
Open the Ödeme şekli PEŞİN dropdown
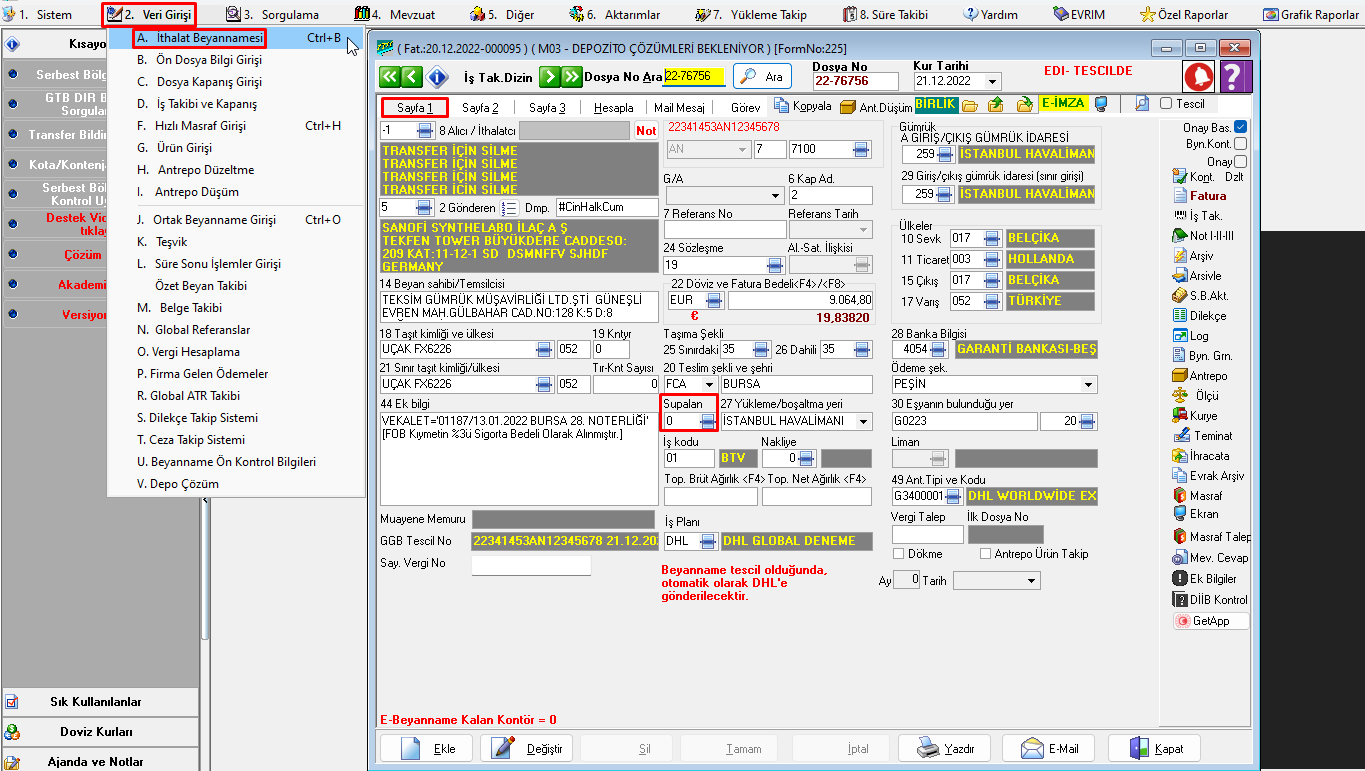[x=1088, y=385]
